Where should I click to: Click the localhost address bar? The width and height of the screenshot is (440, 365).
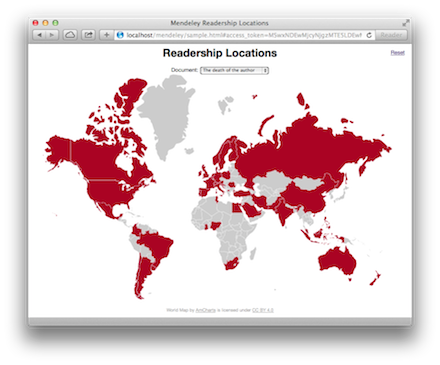point(245,35)
